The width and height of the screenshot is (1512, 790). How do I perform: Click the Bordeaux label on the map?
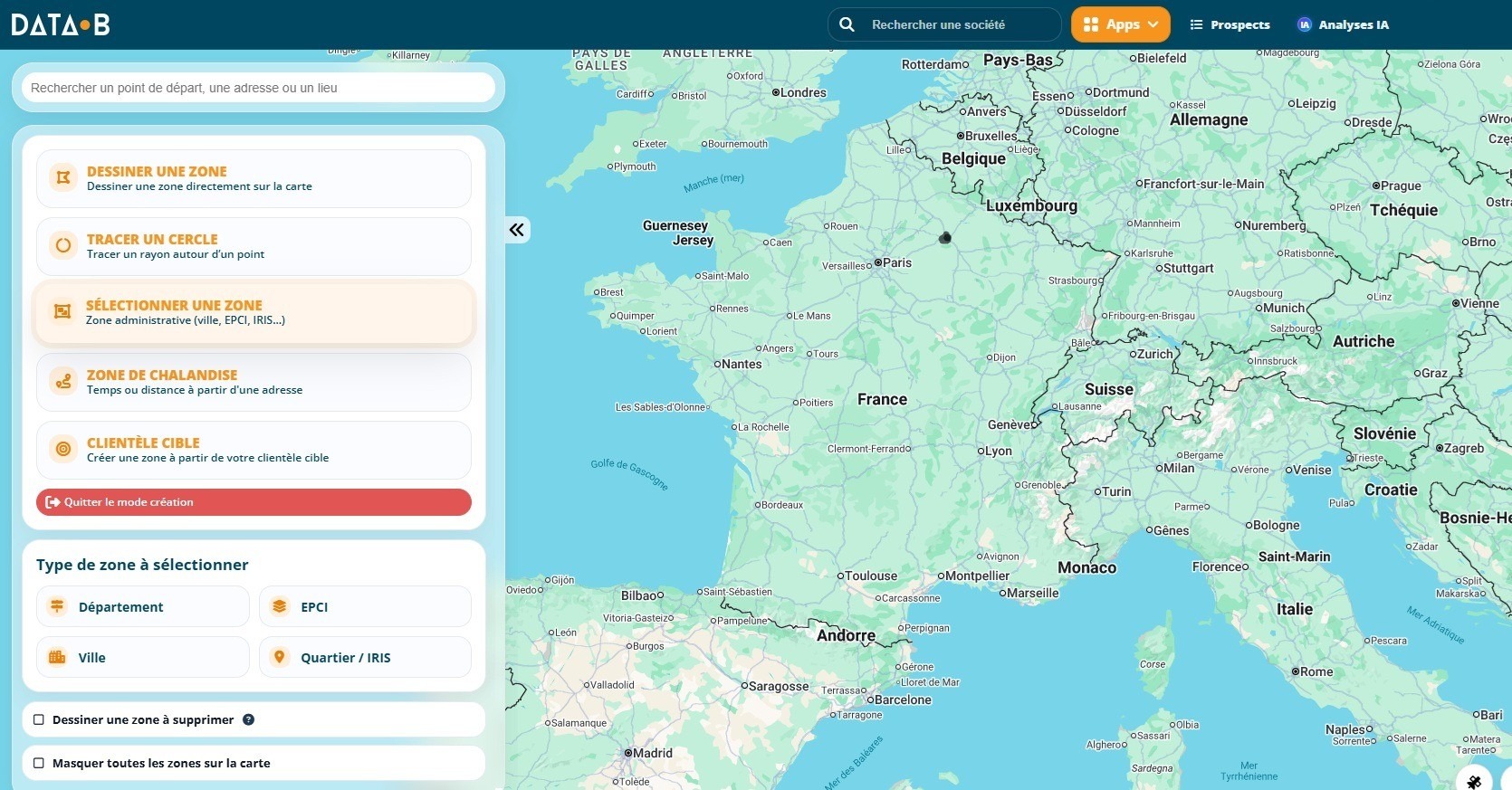click(x=782, y=505)
